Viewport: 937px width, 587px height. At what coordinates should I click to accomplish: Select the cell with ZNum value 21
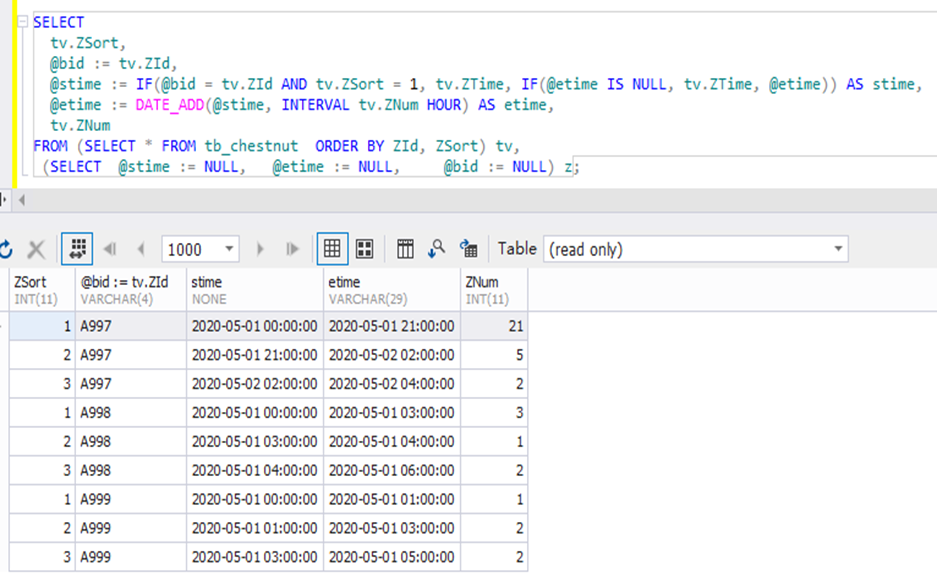pyautogui.click(x=494, y=326)
